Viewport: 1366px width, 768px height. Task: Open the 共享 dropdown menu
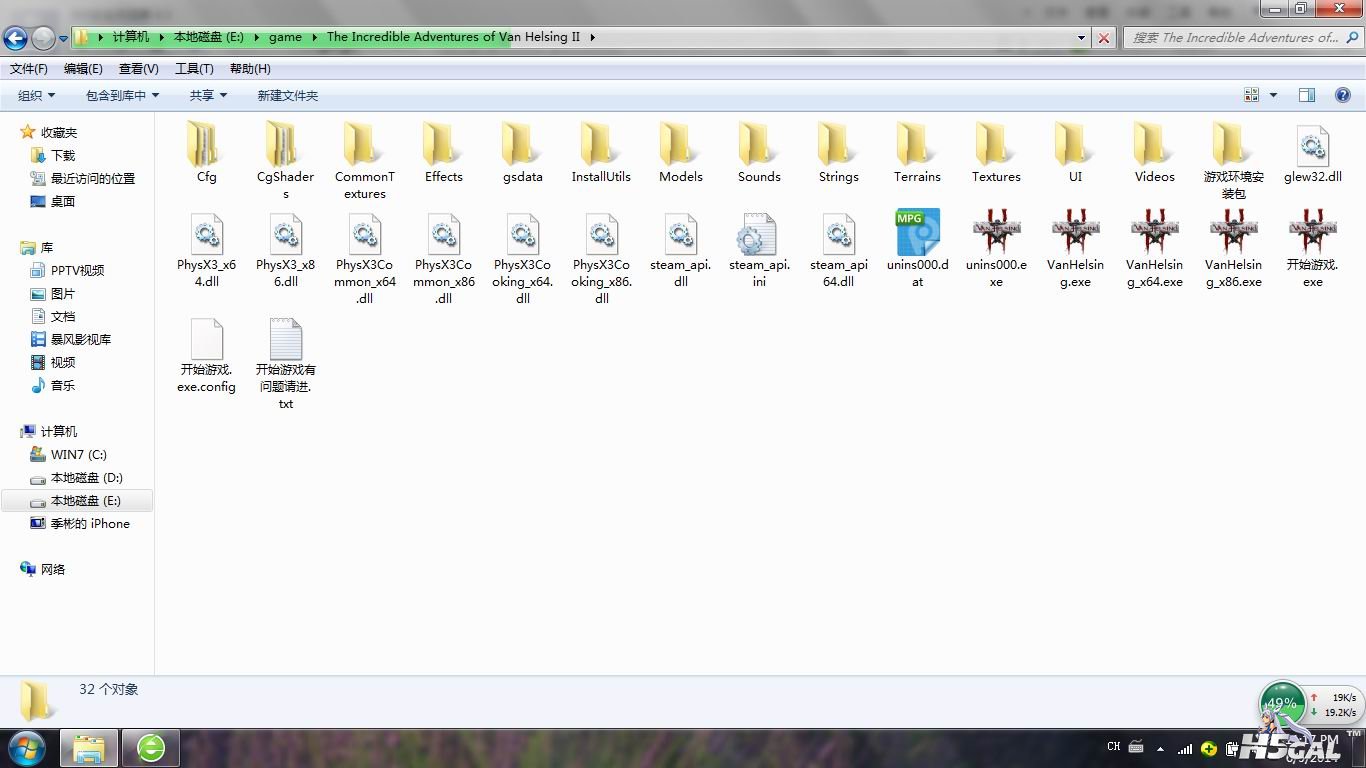coord(208,95)
